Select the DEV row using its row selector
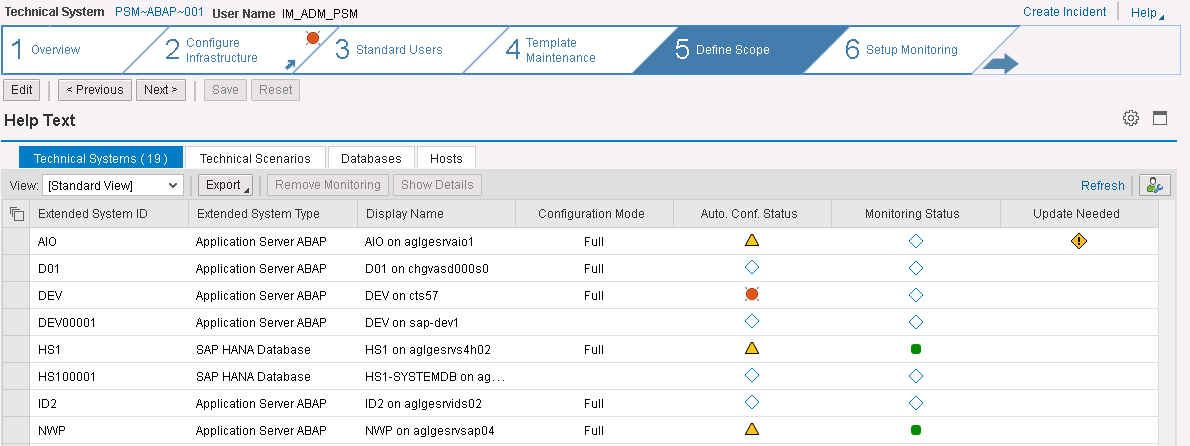 [x=16, y=295]
